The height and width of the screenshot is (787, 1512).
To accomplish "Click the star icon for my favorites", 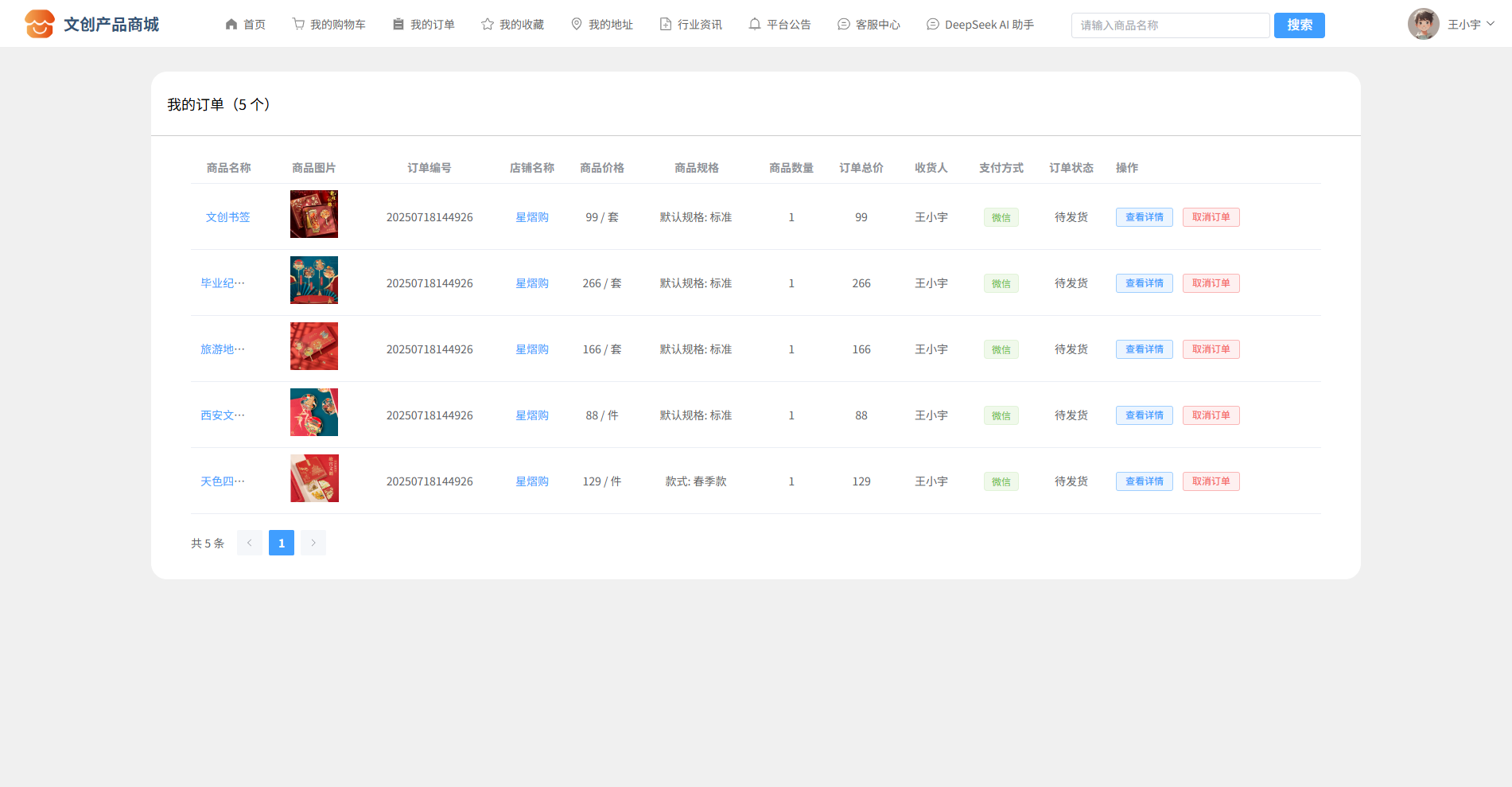I will (488, 25).
